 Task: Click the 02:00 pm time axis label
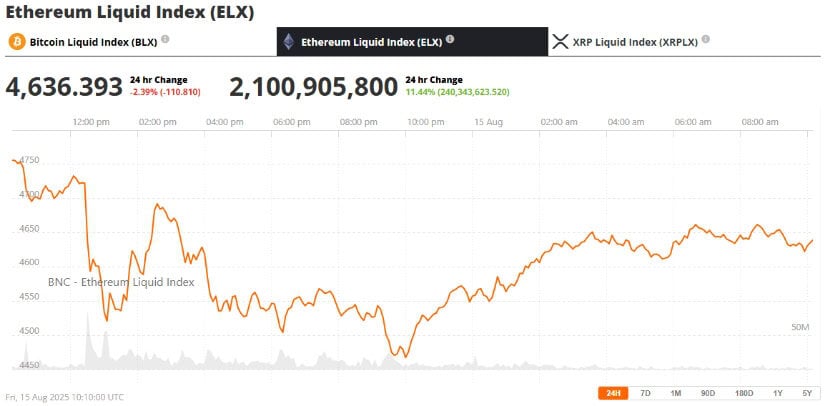pyautogui.click(x=158, y=122)
